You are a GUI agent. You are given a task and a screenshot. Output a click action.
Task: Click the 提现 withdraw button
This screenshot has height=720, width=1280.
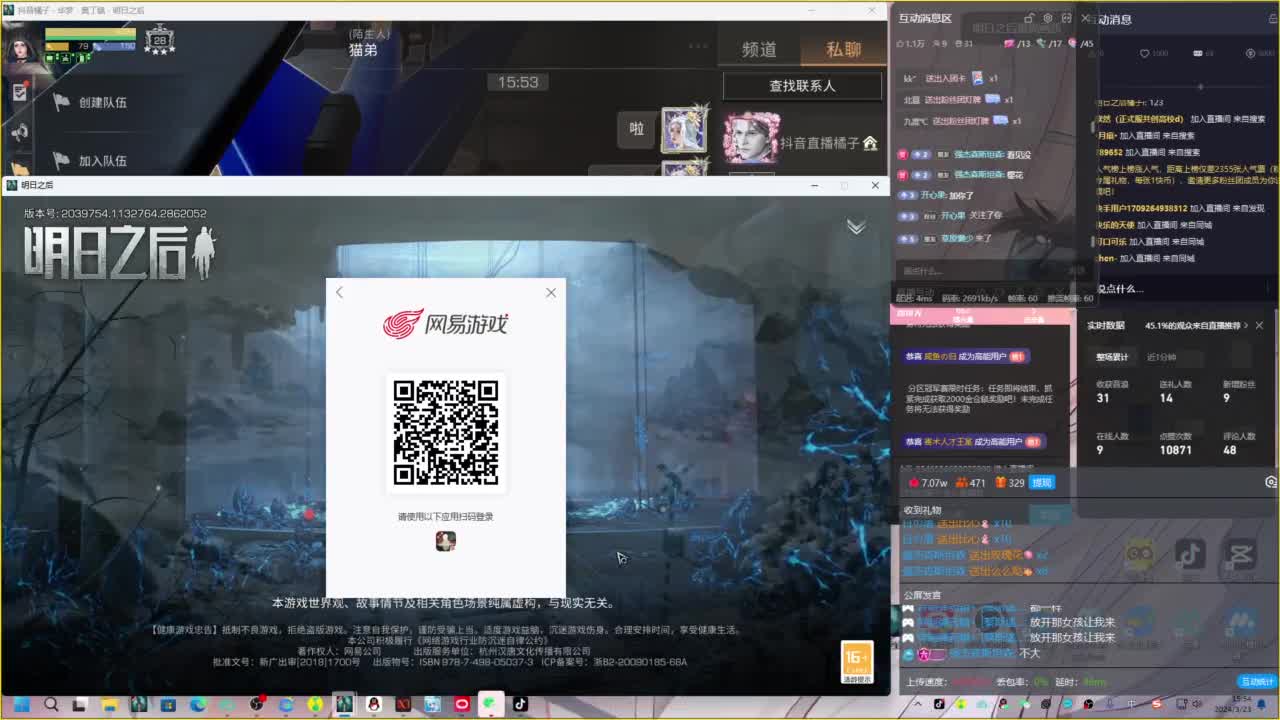coord(1041,483)
